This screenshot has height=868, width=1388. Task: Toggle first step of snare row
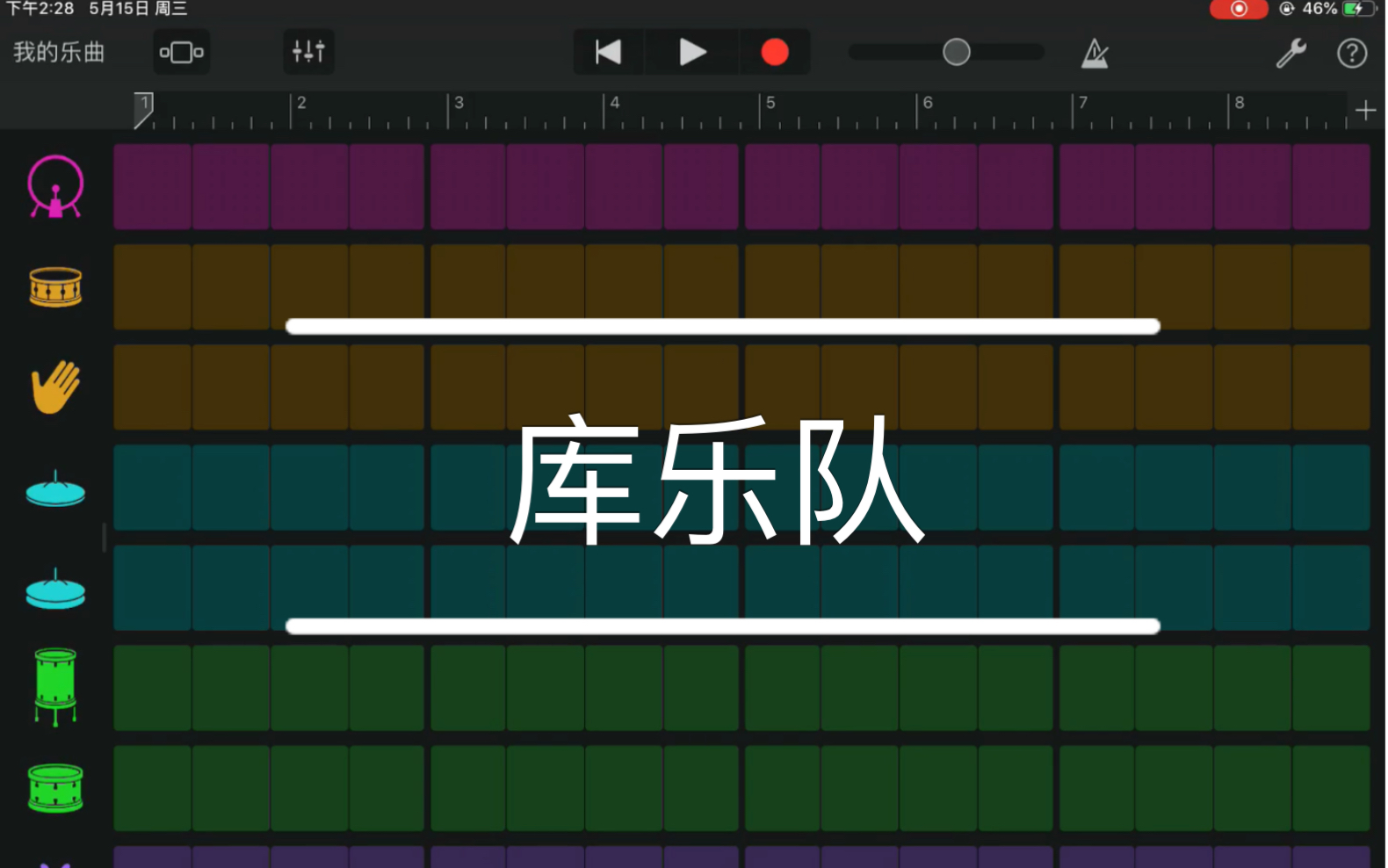pyautogui.click(x=153, y=287)
